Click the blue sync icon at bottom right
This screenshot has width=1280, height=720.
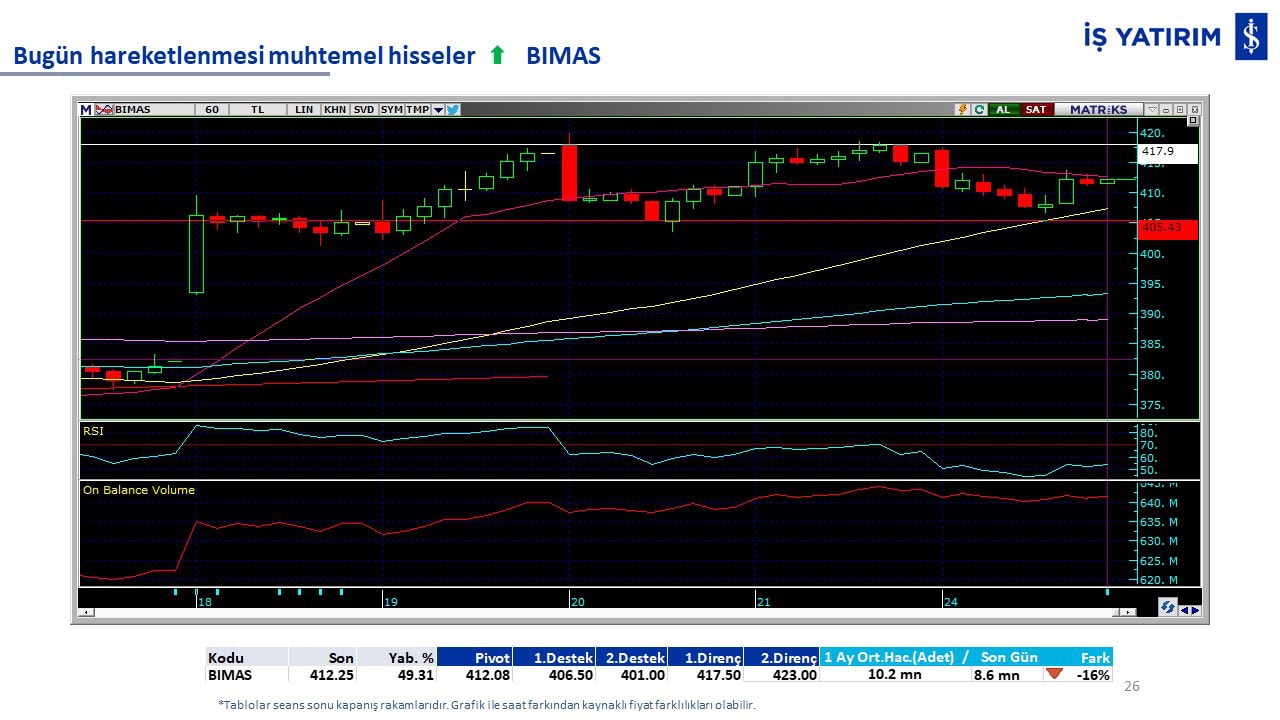pos(1167,607)
